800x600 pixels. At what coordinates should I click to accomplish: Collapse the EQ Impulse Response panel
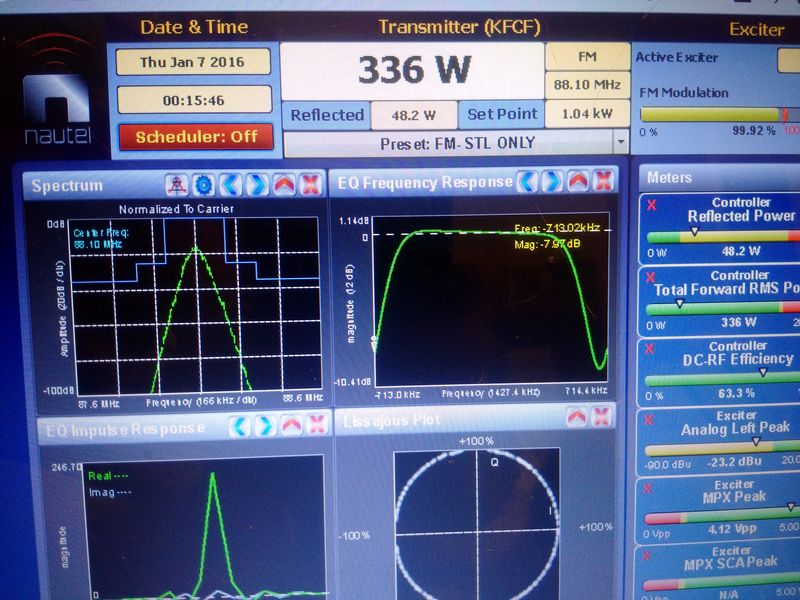[291, 427]
